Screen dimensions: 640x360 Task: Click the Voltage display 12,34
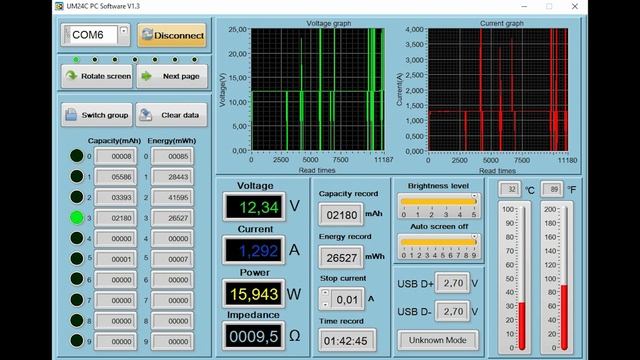point(254,207)
